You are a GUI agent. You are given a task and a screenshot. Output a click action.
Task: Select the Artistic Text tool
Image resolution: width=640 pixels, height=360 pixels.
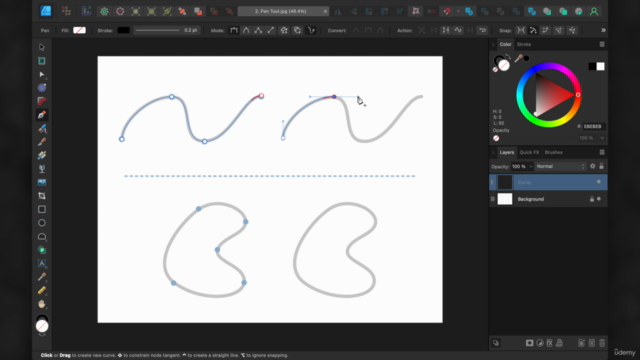42,263
